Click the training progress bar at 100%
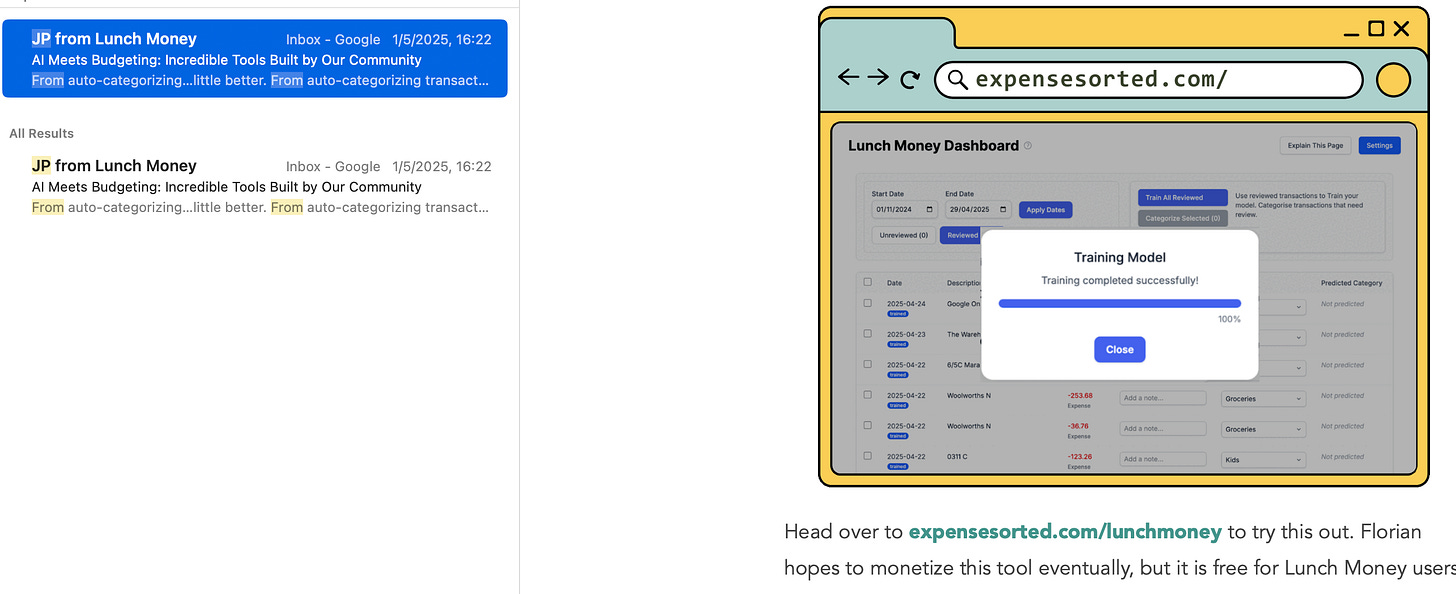Screen dimensions: 1456x594 (1119, 303)
